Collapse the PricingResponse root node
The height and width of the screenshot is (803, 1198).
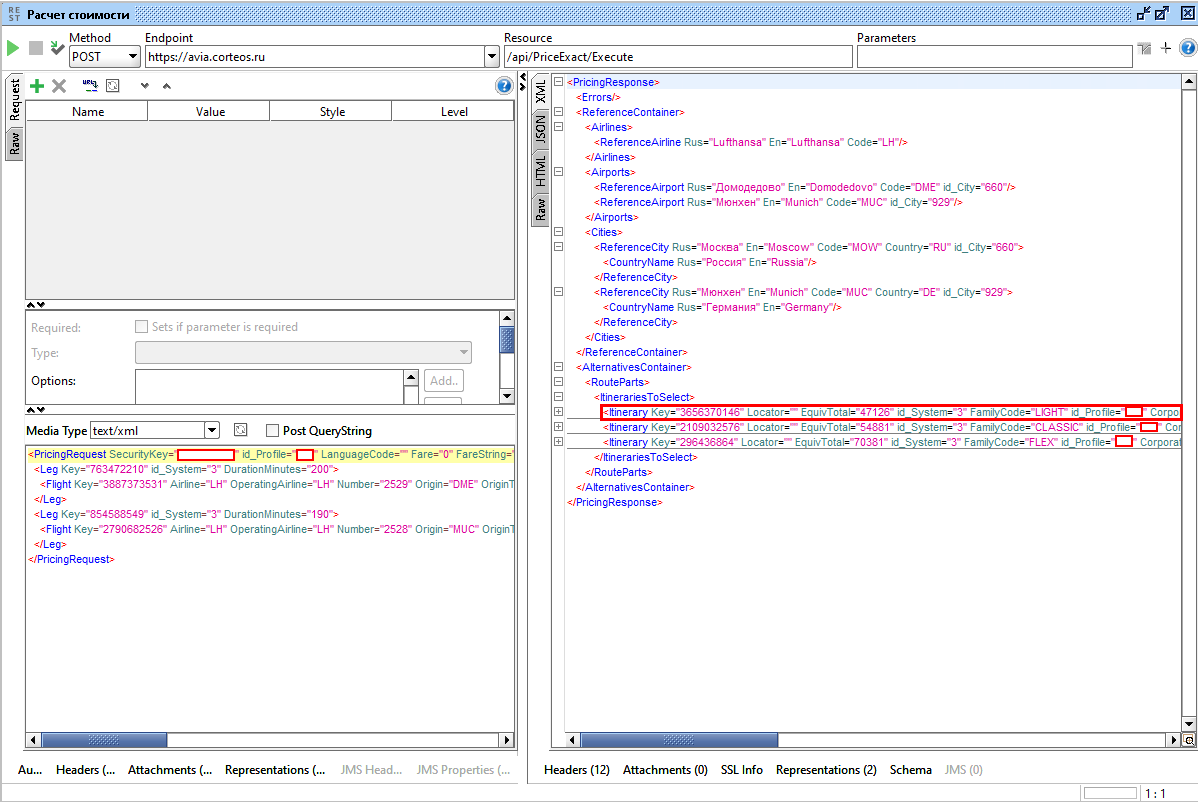tap(558, 82)
